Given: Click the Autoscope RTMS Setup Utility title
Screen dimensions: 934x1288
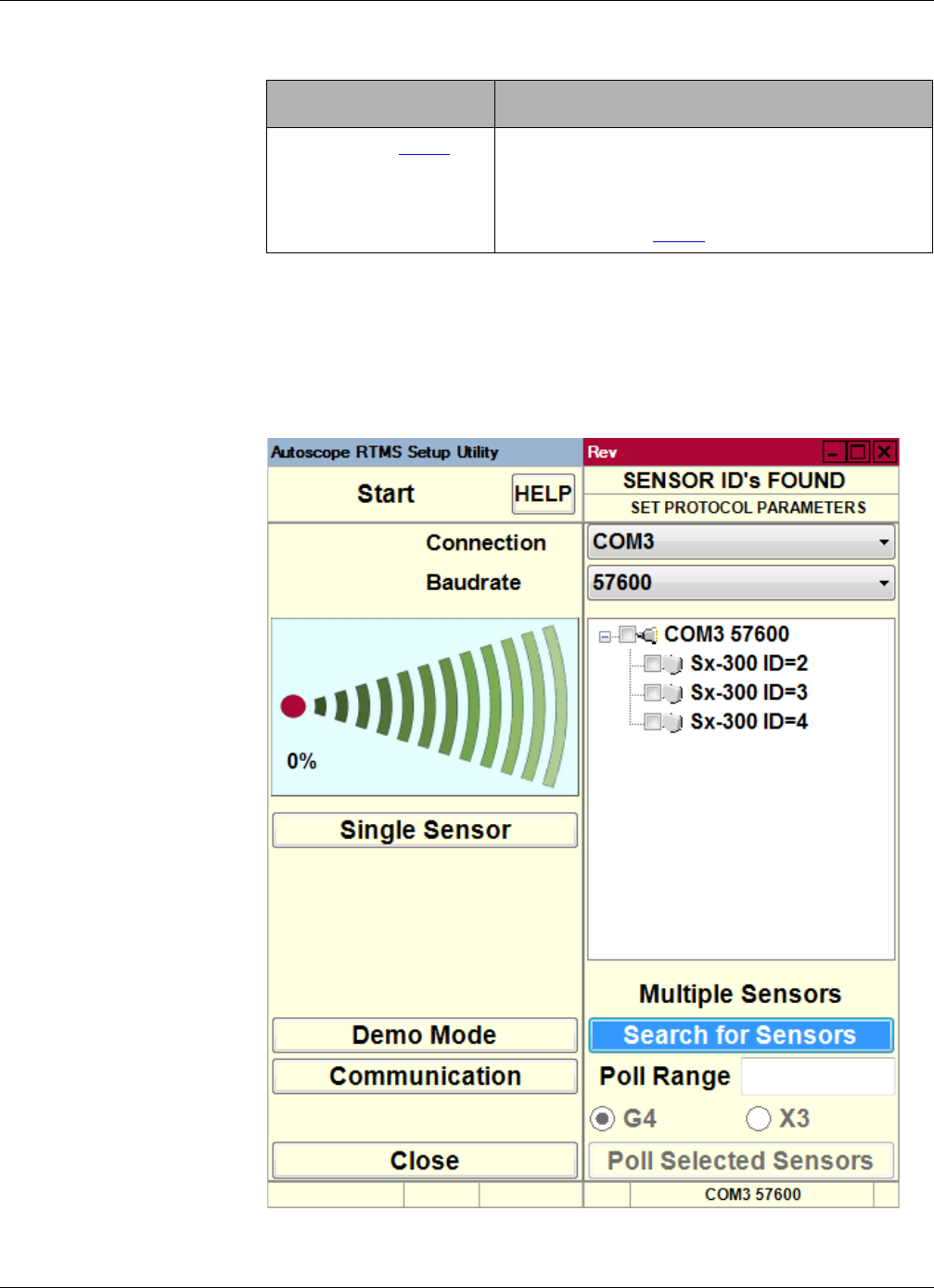Looking at the screenshot, I should coord(385,452).
